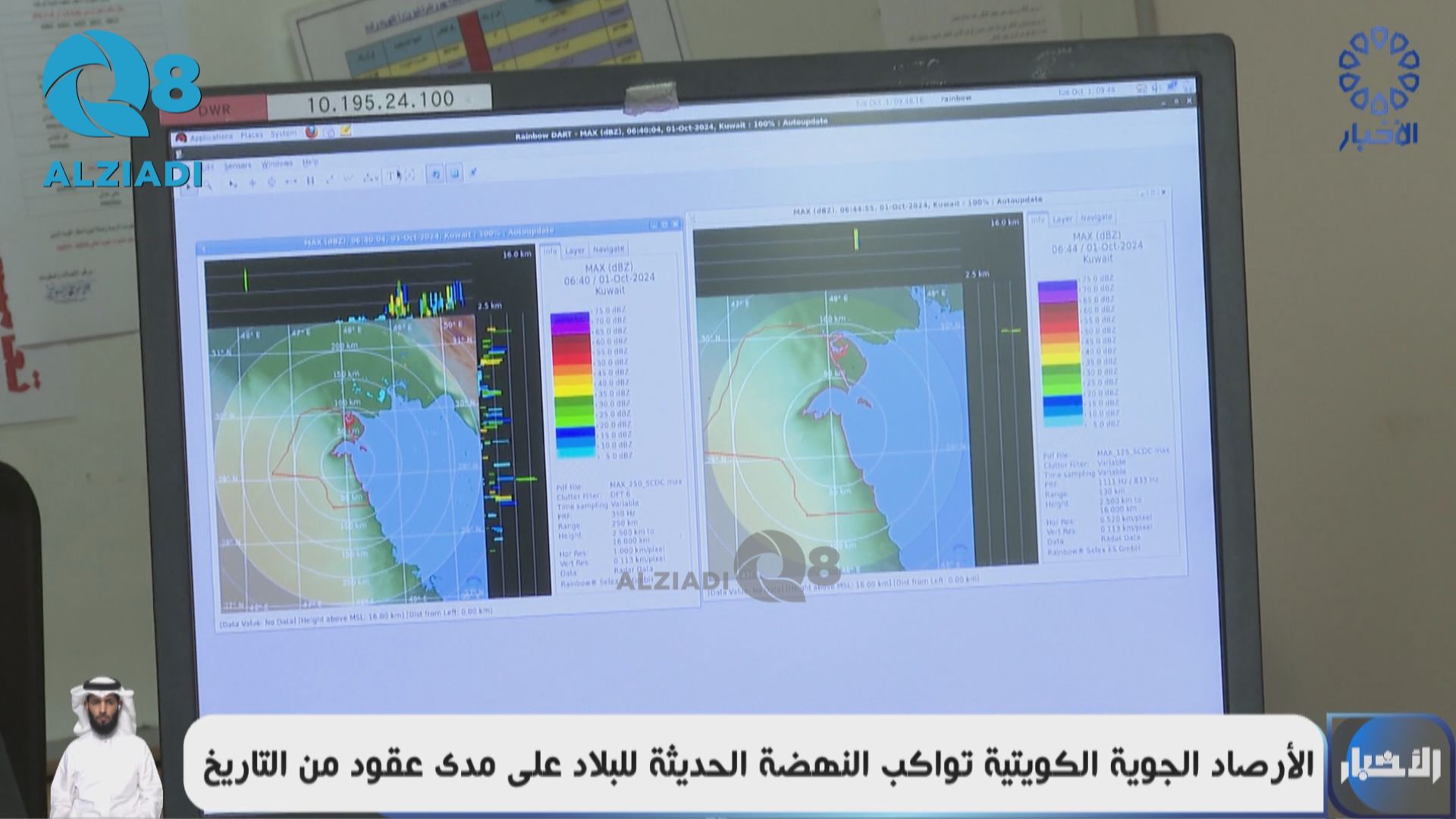The image size is (1456, 819).
Task: Launch Firefox from the top panel
Action: click(x=312, y=132)
